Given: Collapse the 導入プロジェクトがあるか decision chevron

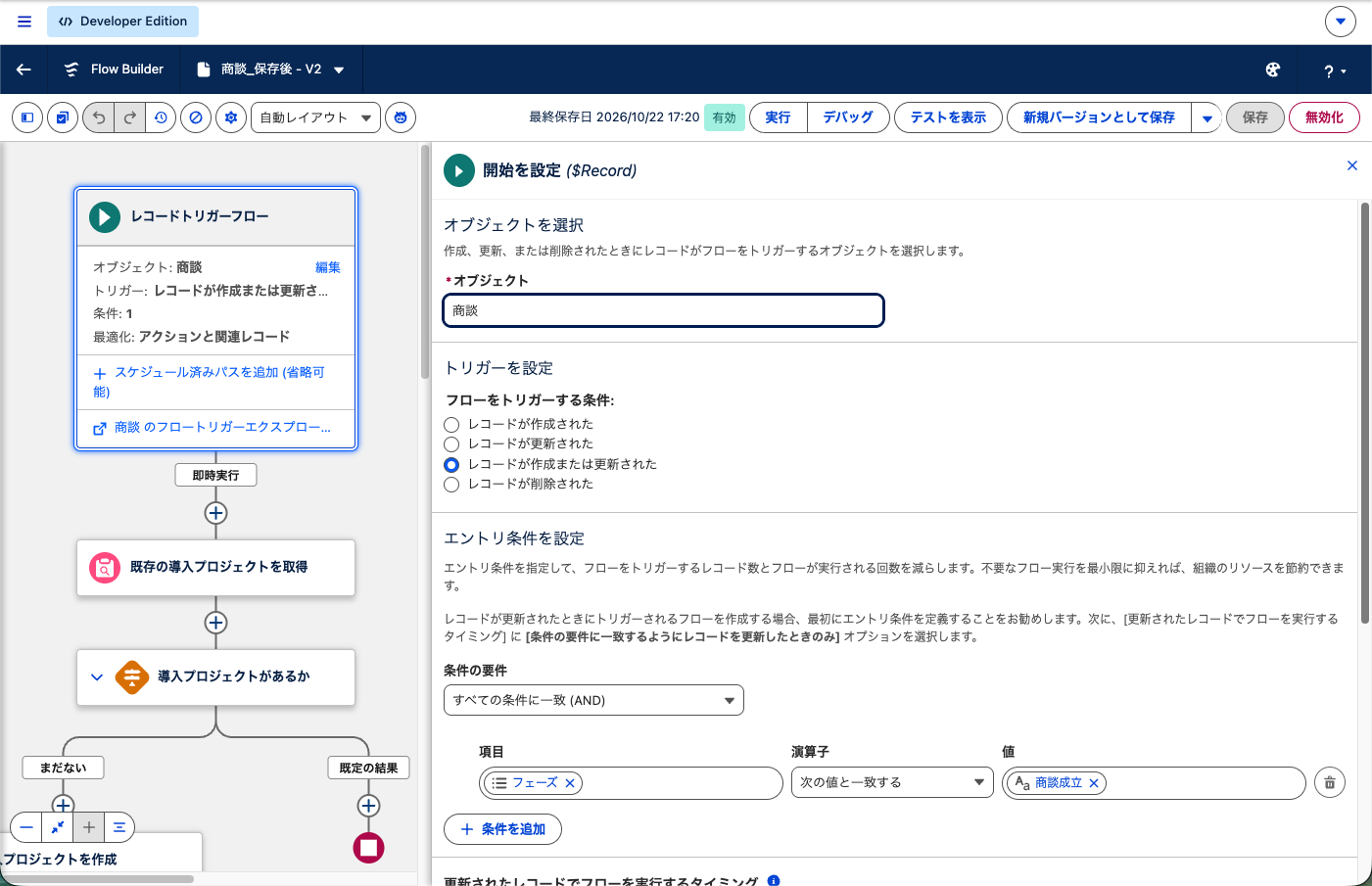Looking at the screenshot, I should (x=97, y=676).
